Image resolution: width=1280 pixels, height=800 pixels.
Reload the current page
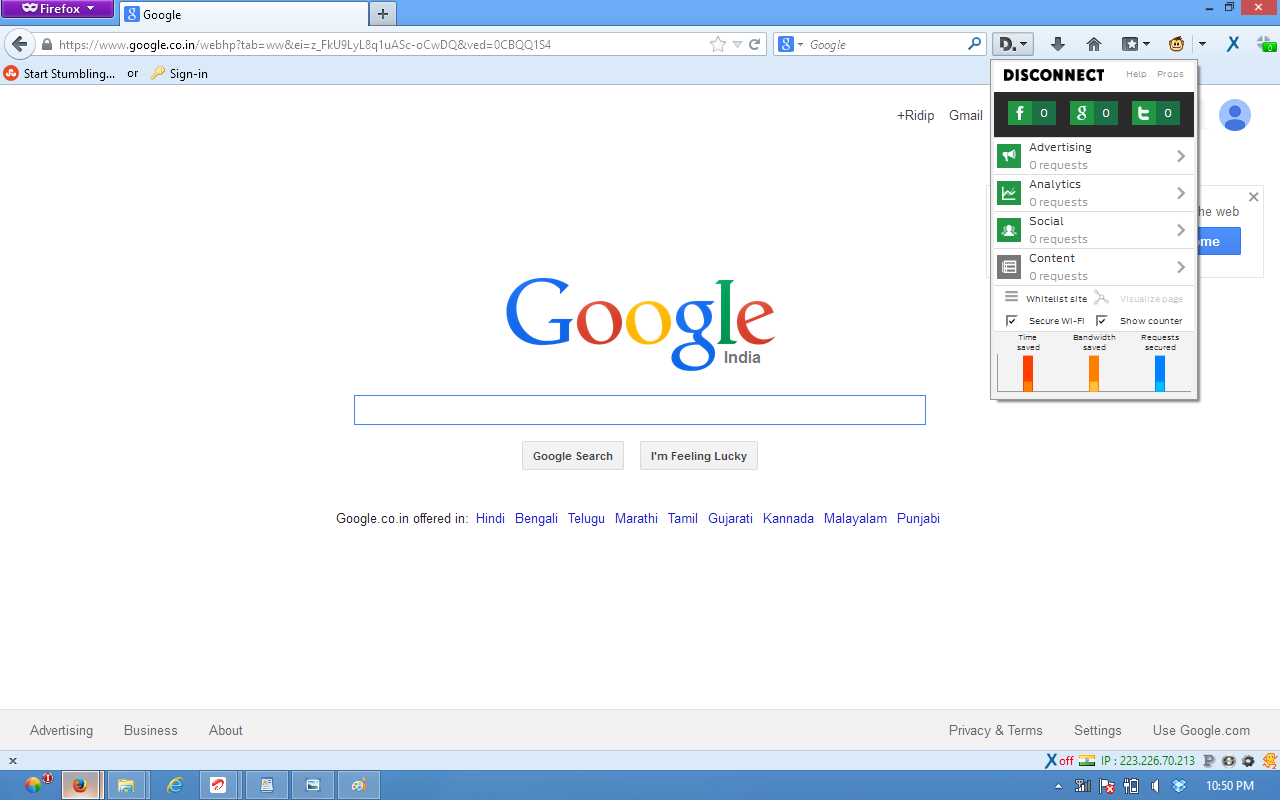click(755, 44)
